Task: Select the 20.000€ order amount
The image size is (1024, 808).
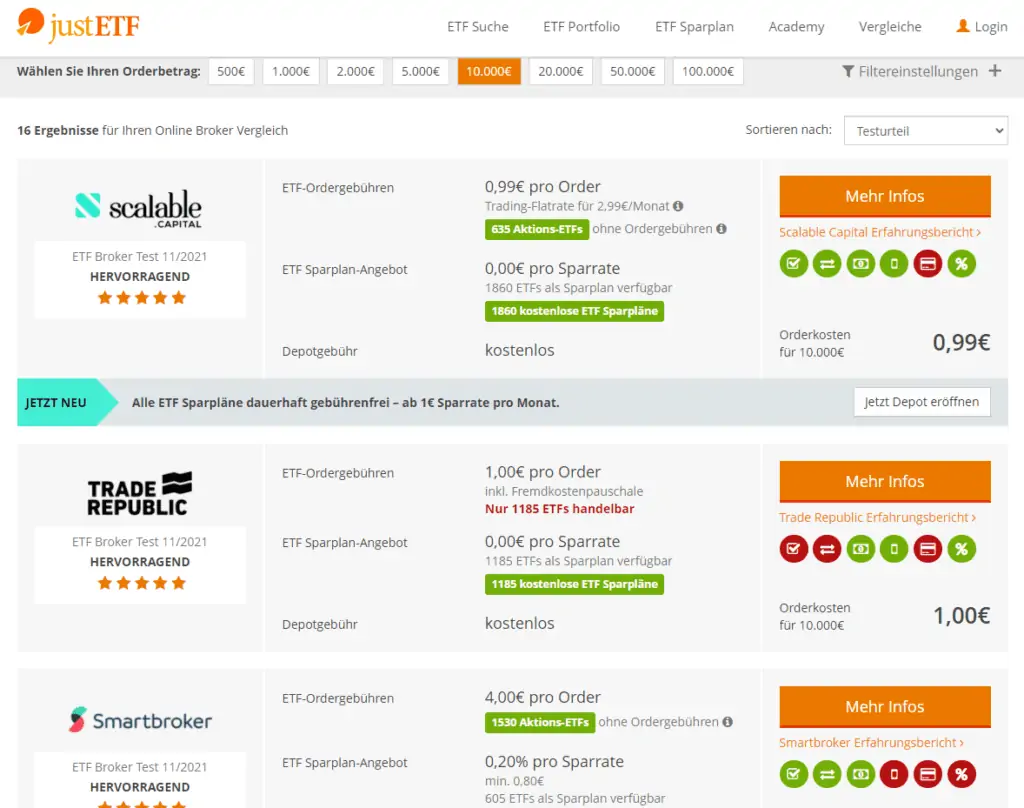Action: pos(560,71)
